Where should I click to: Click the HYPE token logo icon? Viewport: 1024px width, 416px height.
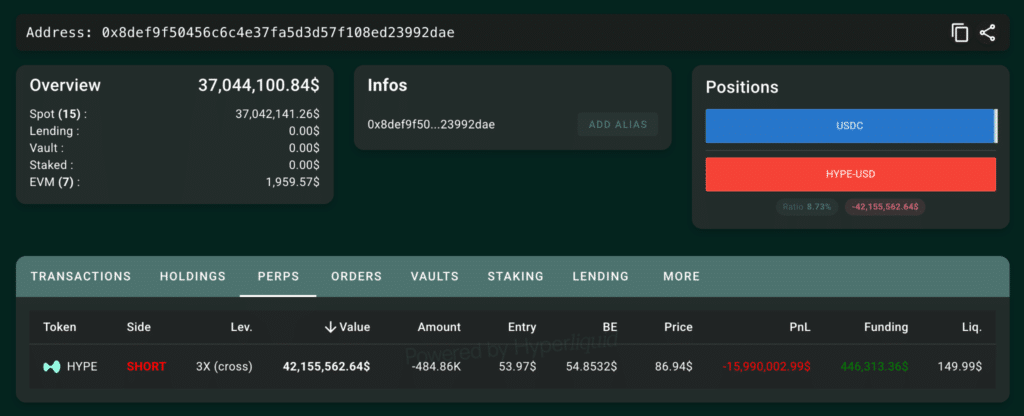52,366
